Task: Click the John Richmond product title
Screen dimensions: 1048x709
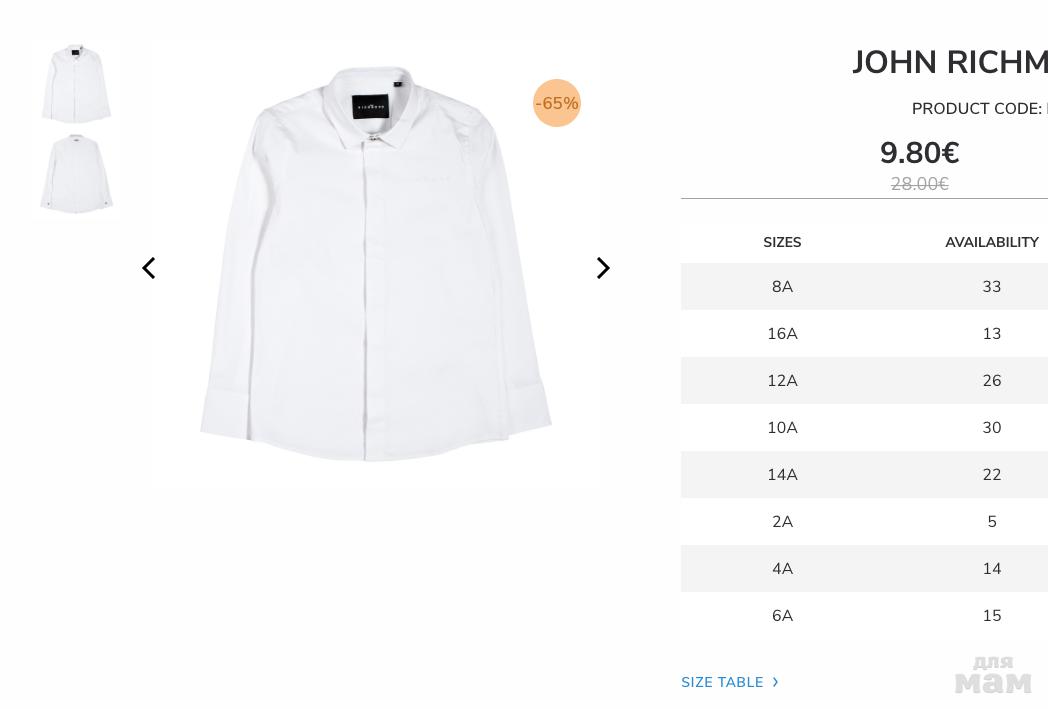Action: click(x=949, y=63)
